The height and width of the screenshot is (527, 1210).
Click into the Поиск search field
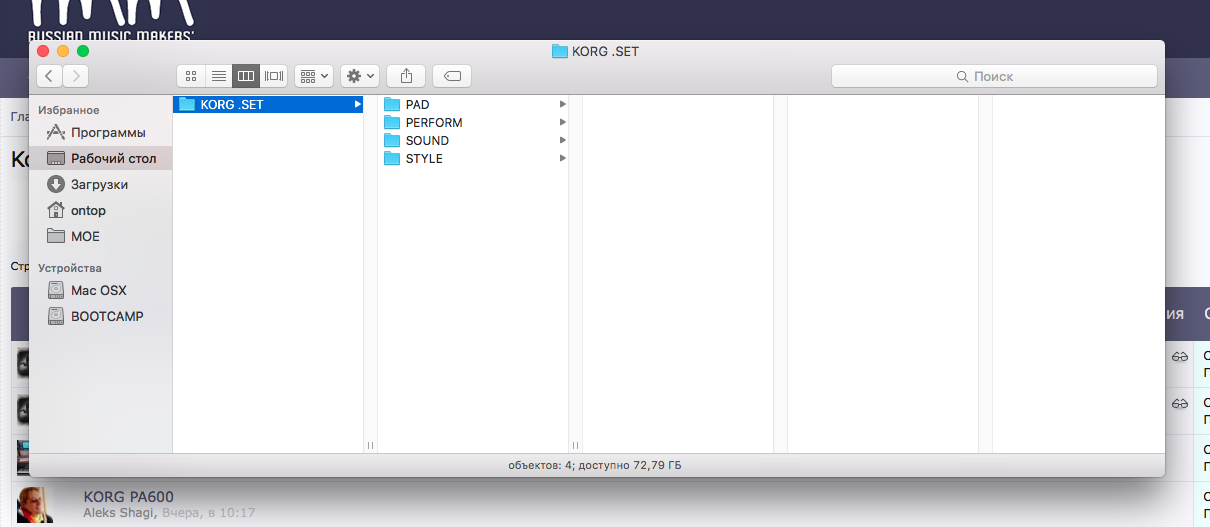pos(994,76)
